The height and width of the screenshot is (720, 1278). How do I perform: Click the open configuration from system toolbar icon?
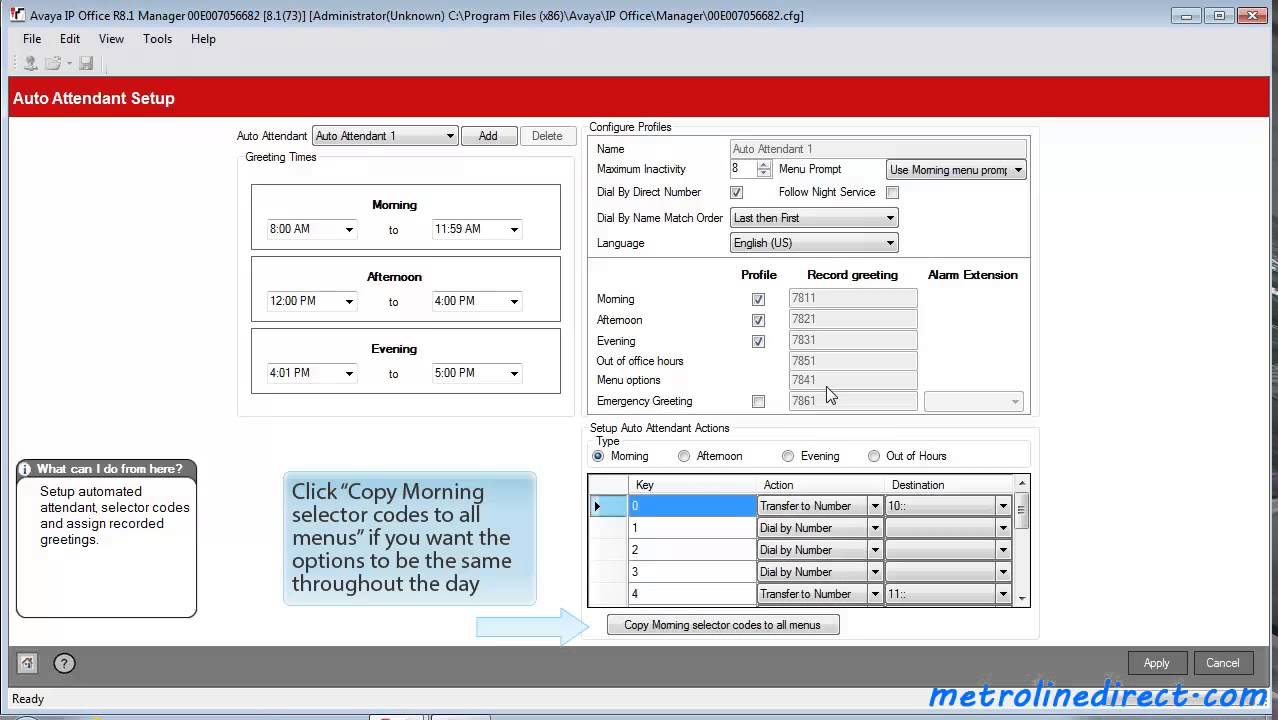31,63
